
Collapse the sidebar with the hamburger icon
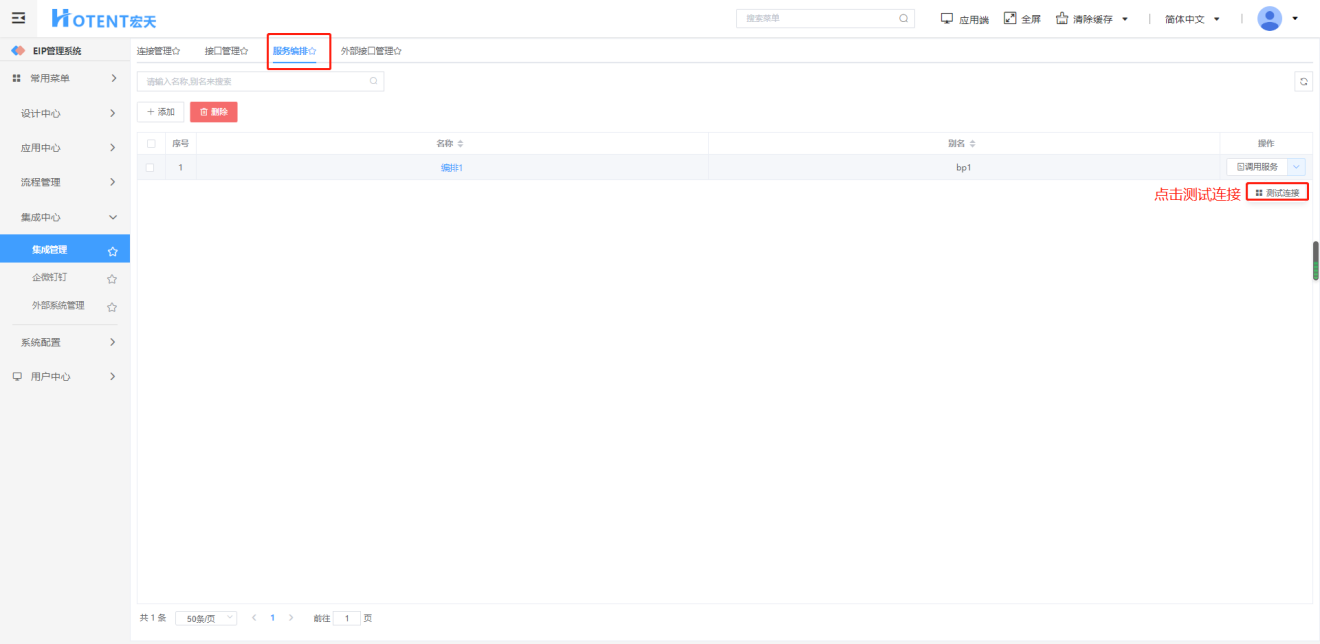pos(18,18)
